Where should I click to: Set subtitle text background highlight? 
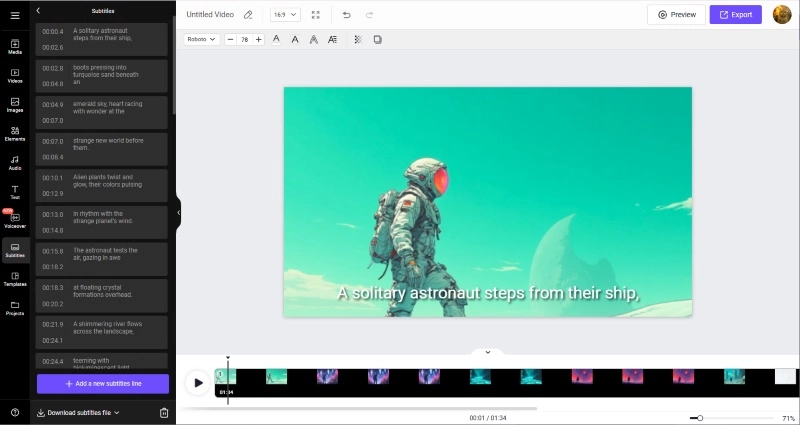(295, 39)
